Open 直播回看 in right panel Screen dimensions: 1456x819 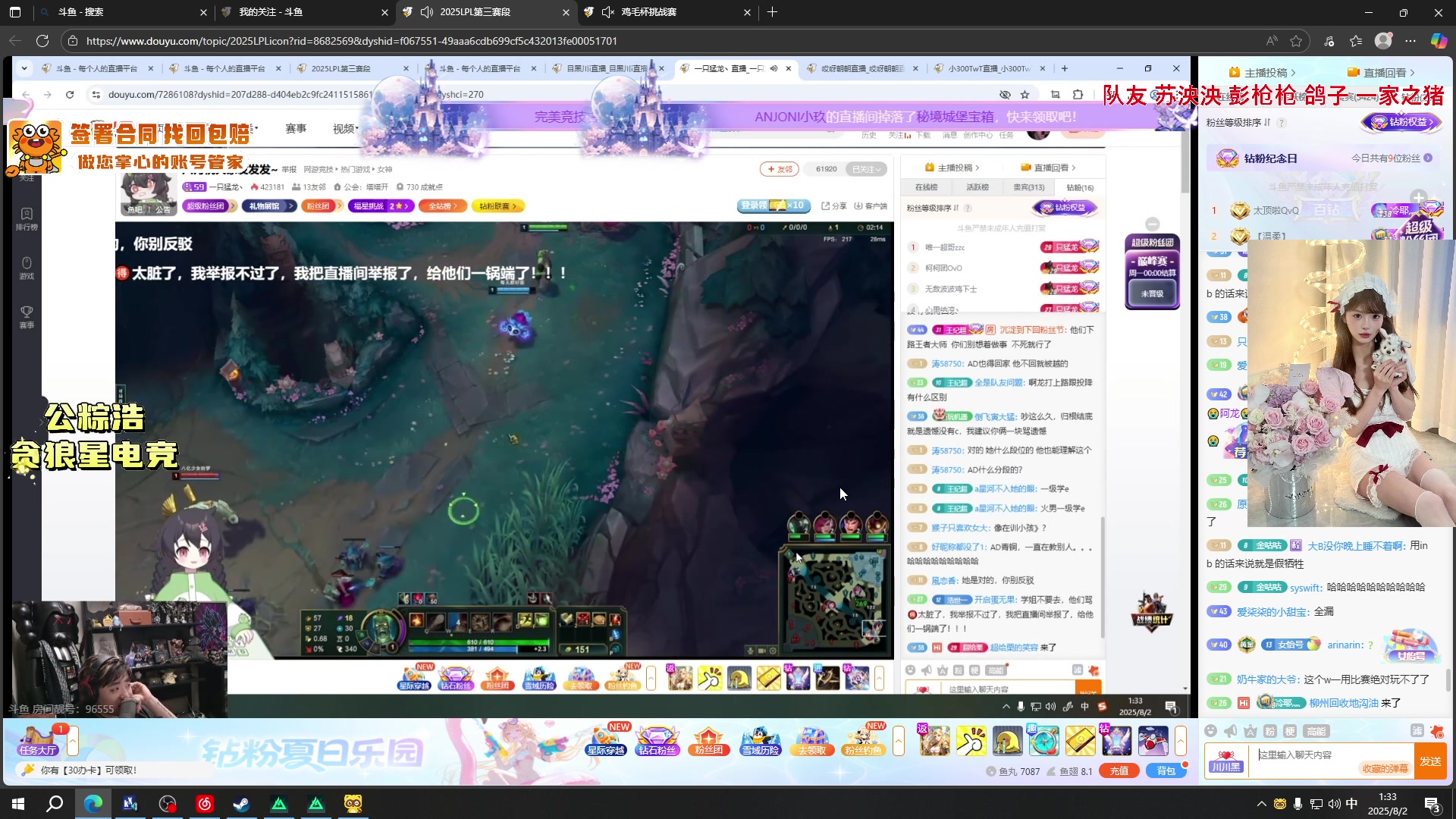(1380, 72)
